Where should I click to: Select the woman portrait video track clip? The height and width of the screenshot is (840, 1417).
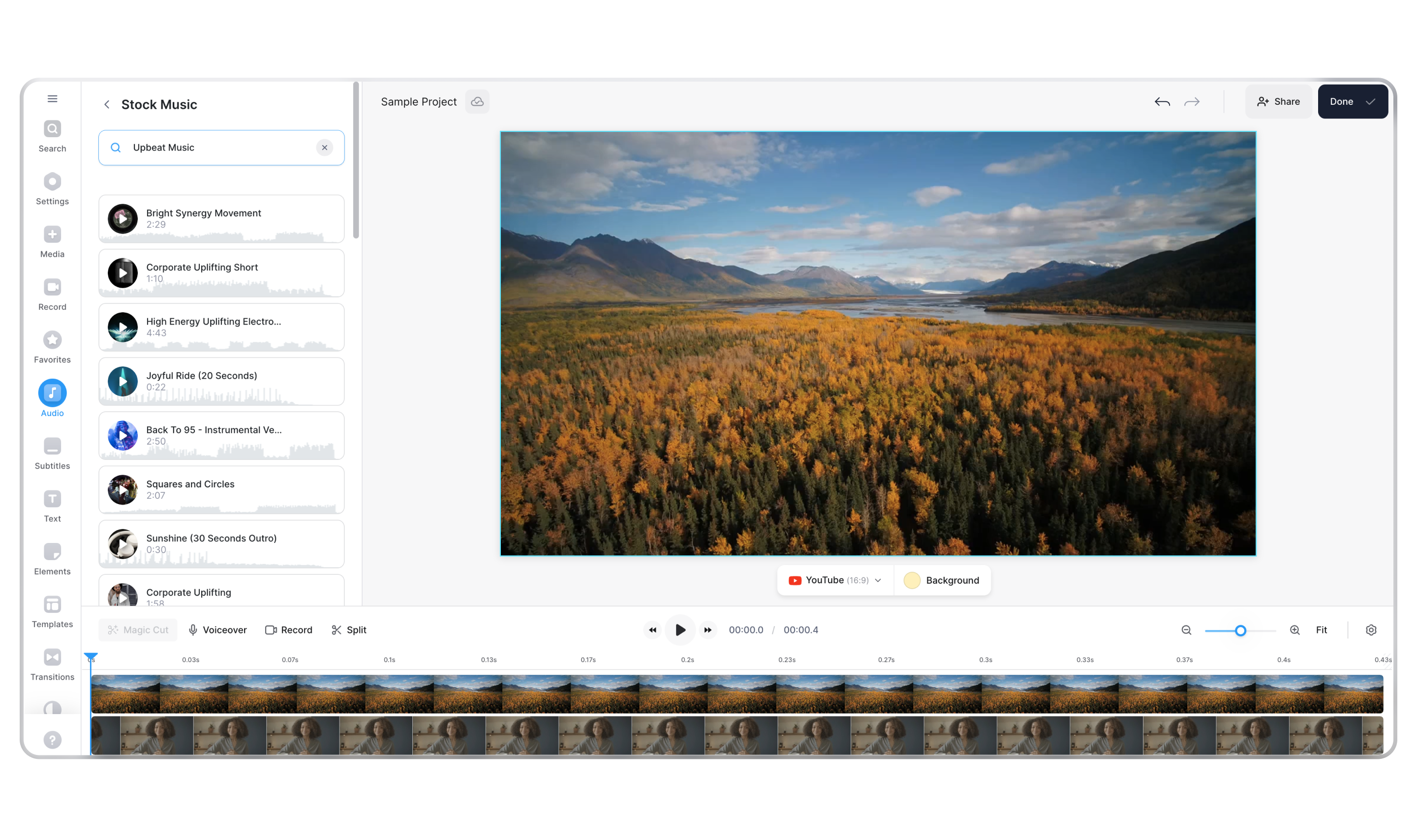point(737,735)
